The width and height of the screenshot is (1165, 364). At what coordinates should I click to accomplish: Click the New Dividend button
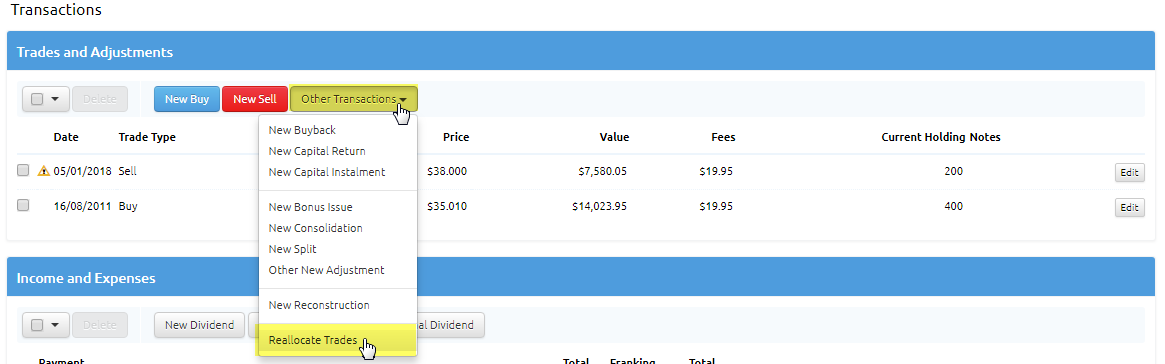pyautogui.click(x=199, y=325)
